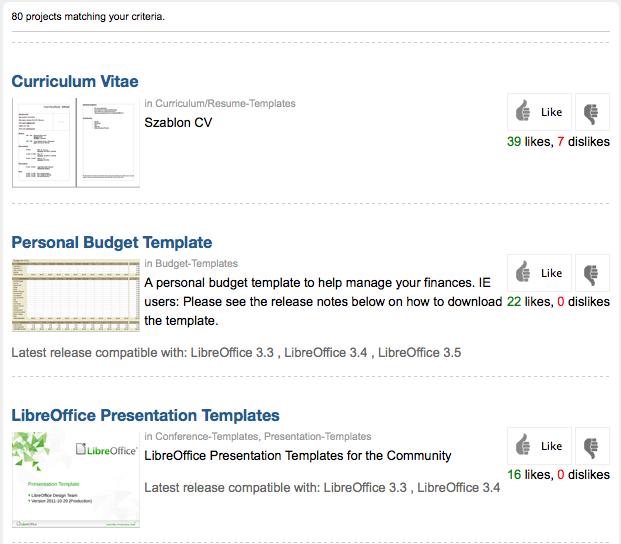The width and height of the screenshot is (621, 544).
Task: Dislike the Curriculum Vitae template
Action: coord(591,112)
